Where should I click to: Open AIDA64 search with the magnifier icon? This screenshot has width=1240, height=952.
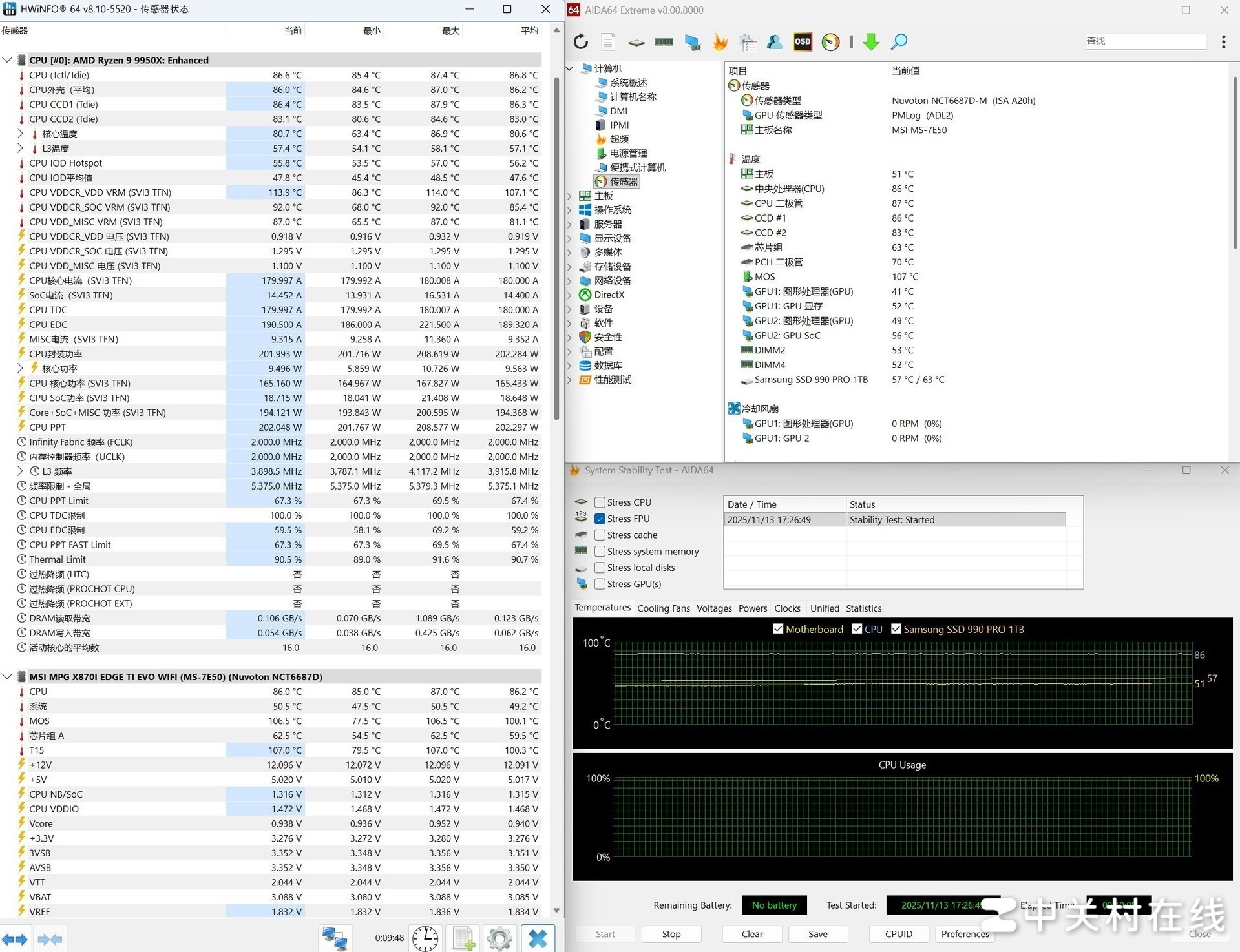pyautogui.click(x=899, y=41)
